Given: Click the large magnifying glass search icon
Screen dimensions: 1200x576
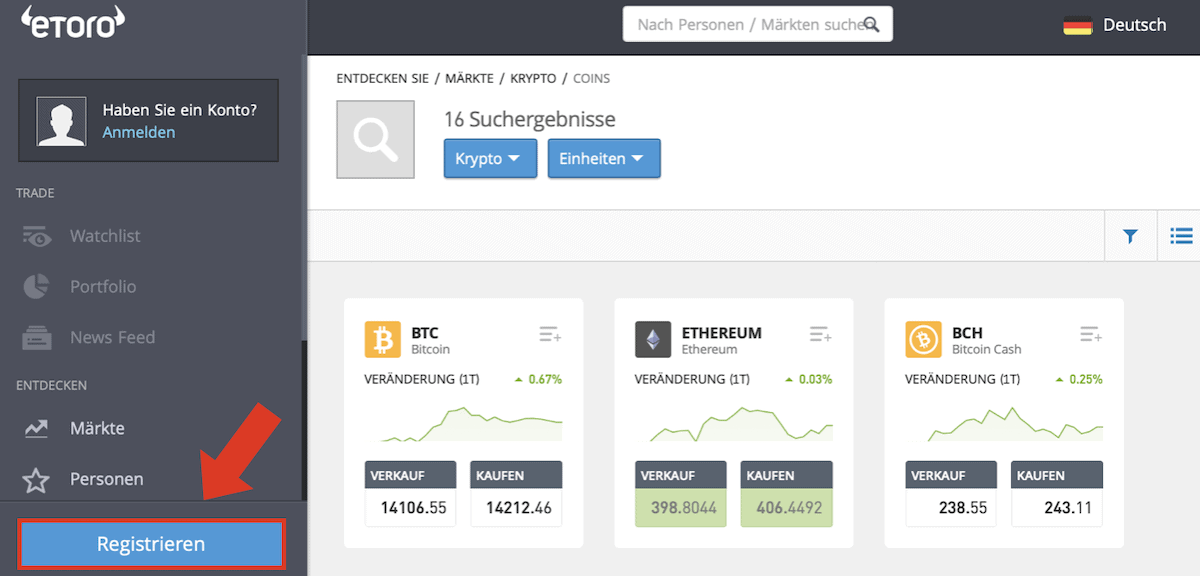Looking at the screenshot, I should coord(375,139).
